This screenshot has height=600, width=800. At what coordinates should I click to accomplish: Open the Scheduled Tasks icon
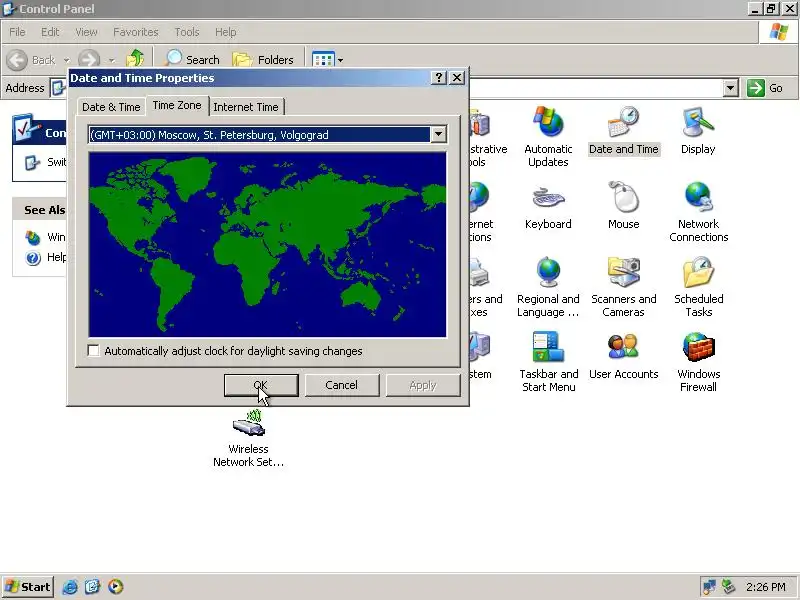698,287
